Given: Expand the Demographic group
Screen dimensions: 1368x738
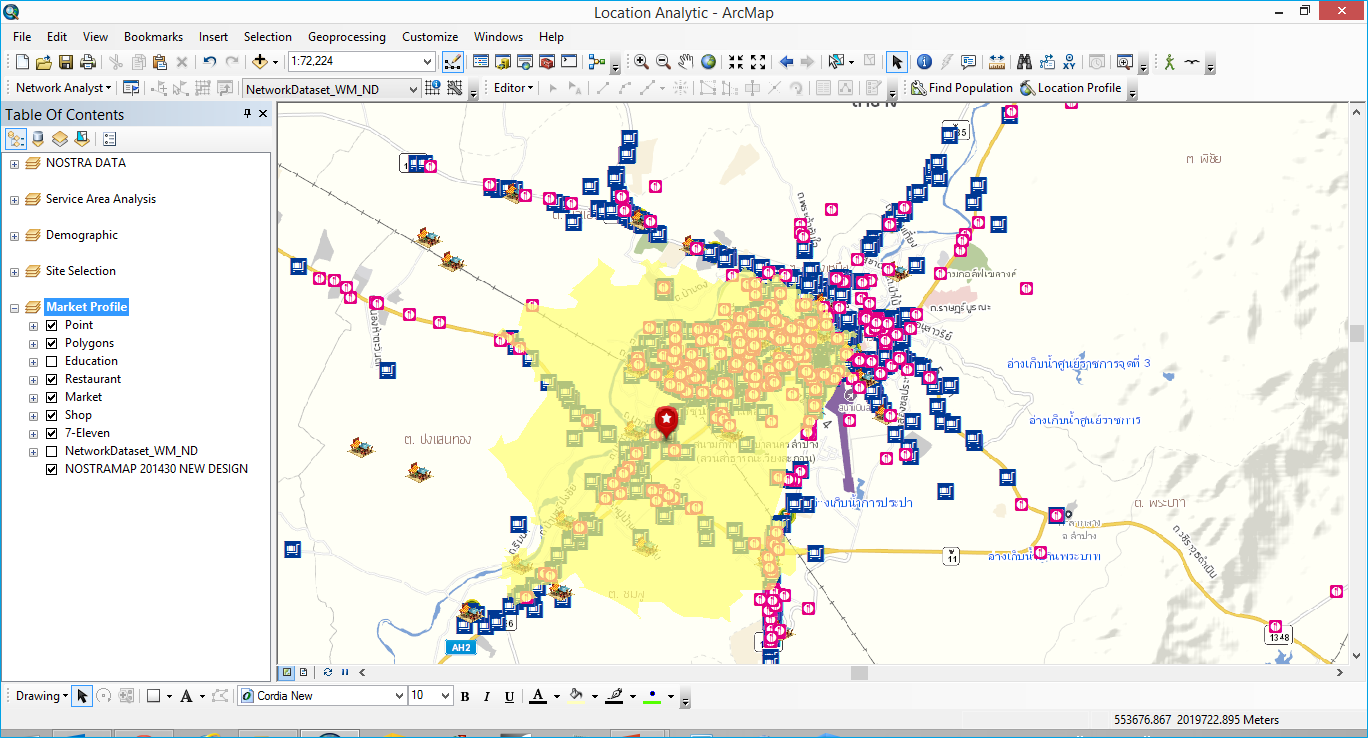Looking at the screenshot, I should coord(14,236).
